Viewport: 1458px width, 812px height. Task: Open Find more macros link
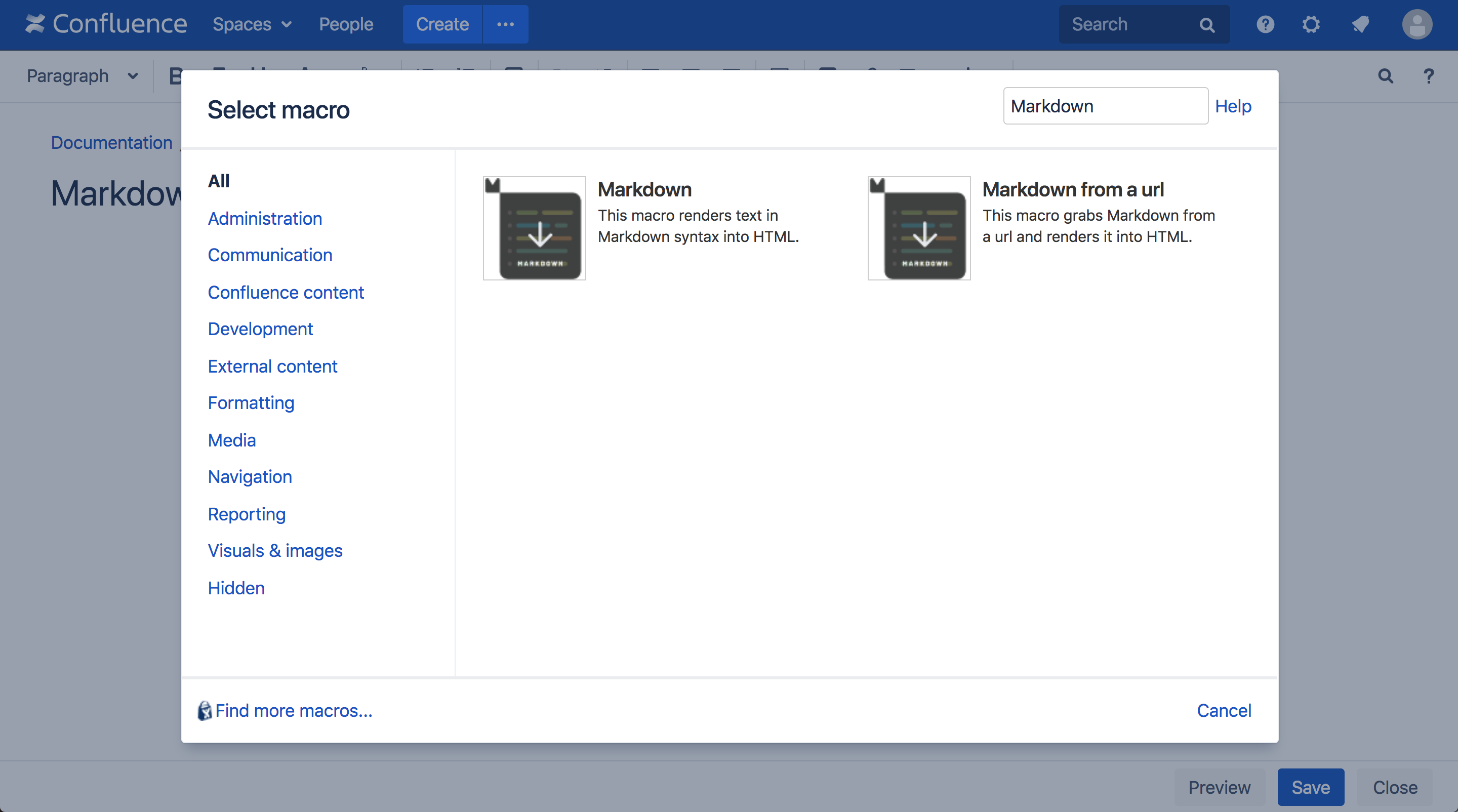(294, 710)
